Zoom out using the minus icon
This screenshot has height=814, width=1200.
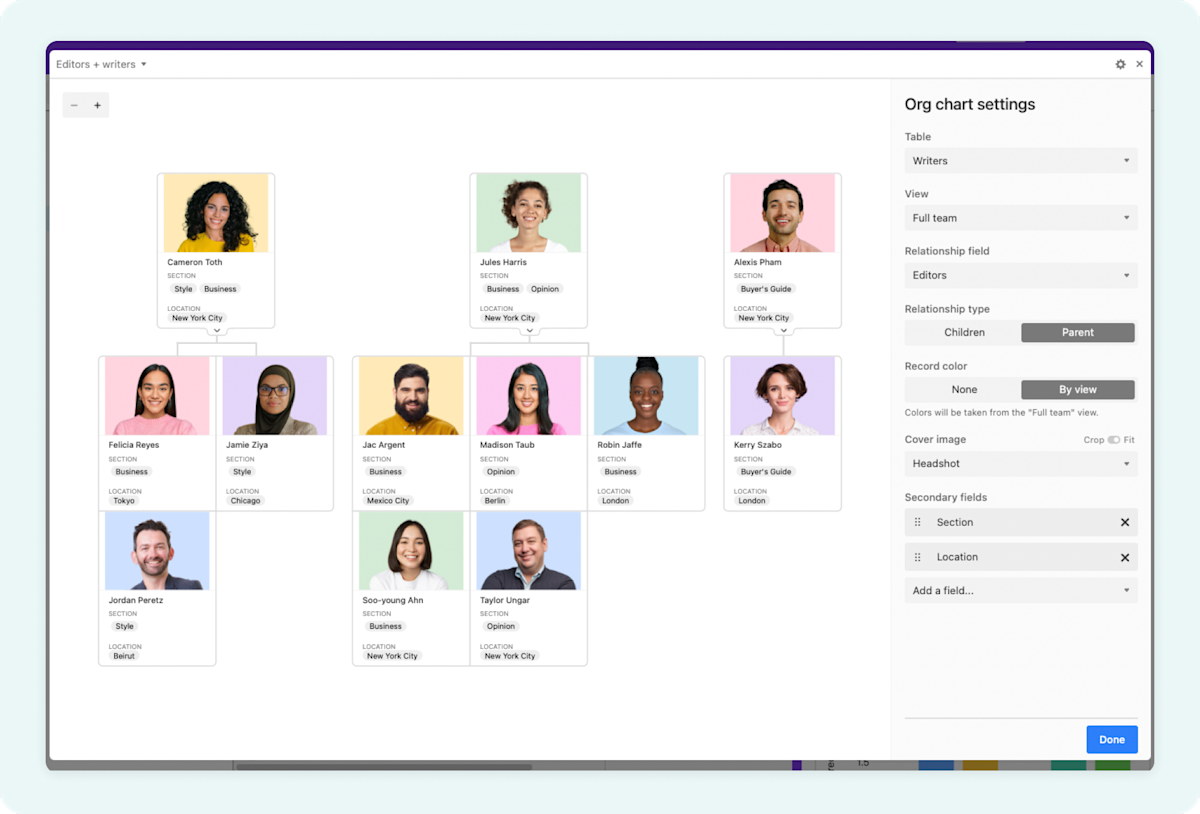(x=74, y=104)
